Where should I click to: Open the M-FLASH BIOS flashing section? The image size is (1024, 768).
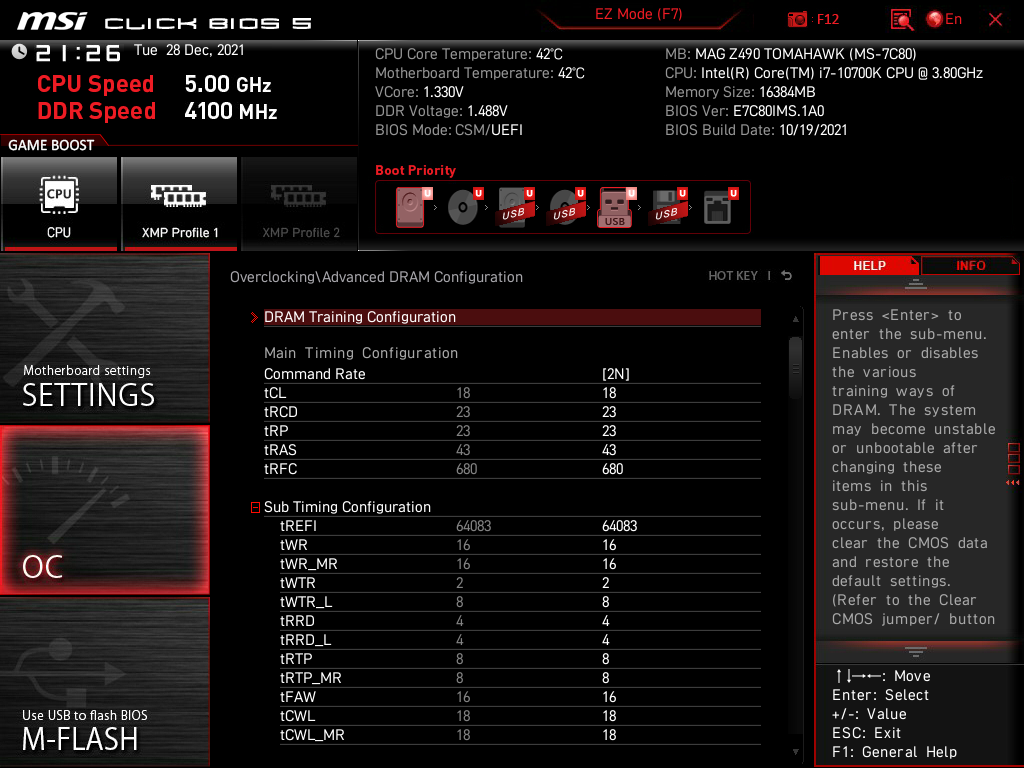[x=104, y=682]
